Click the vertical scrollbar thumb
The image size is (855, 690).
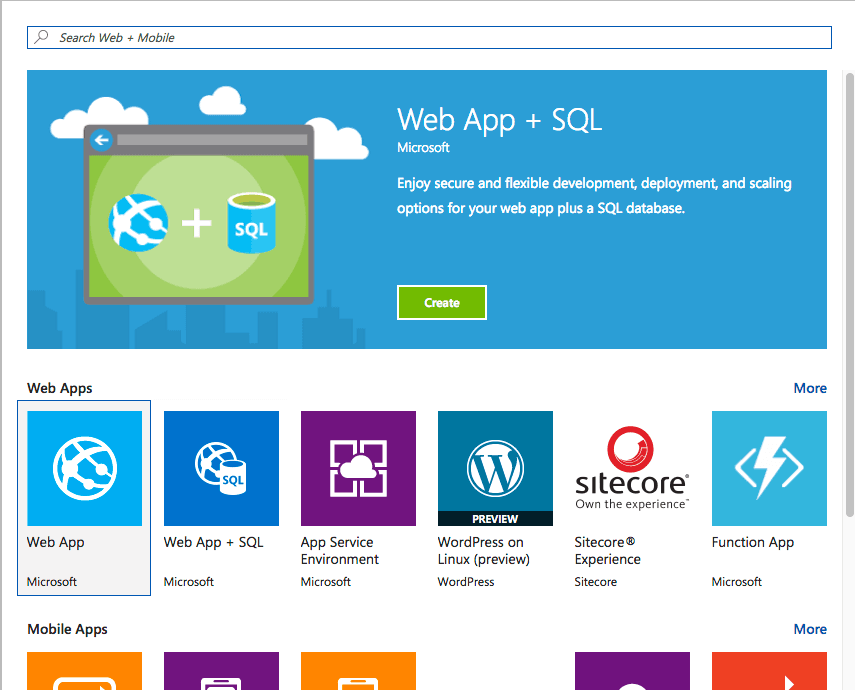850,295
